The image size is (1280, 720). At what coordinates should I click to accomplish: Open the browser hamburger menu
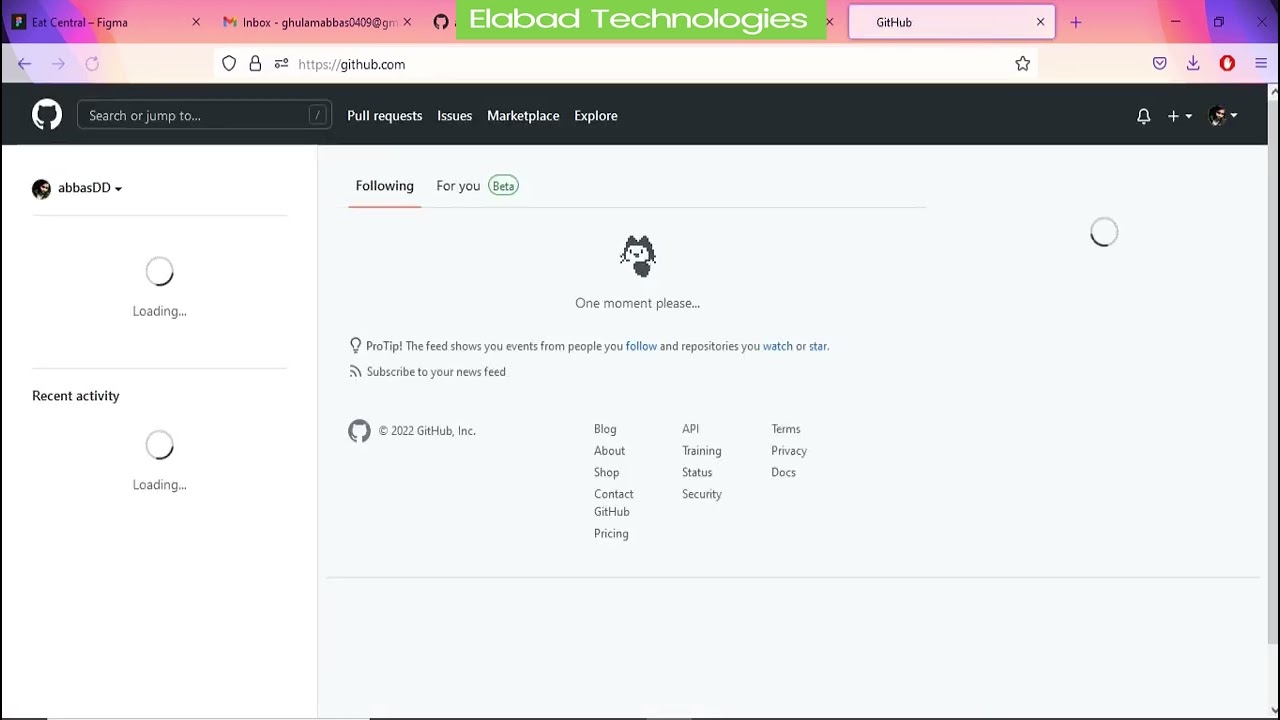click(1261, 64)
